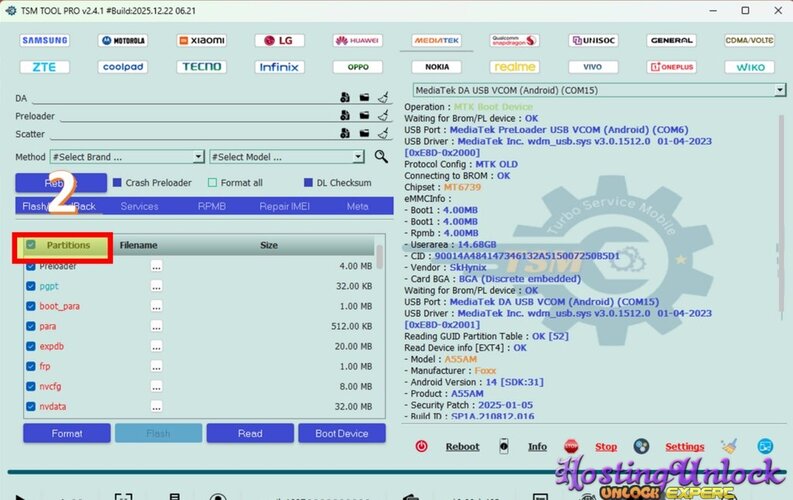Pick the Tecno brand logo
This screenshot has height=500, width=793.
coord(202,67)
